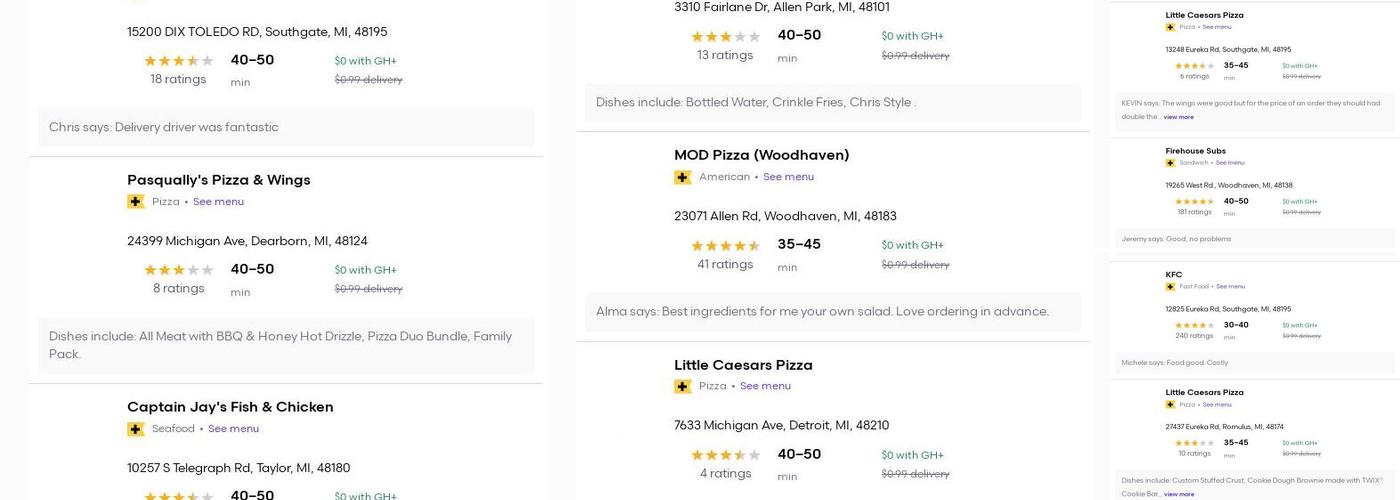The height and width of the screenshot is (500, 1400).
Task: Click GH+ badge for Little Caesars on Michigan Ave
Action: tap(683, 387)
